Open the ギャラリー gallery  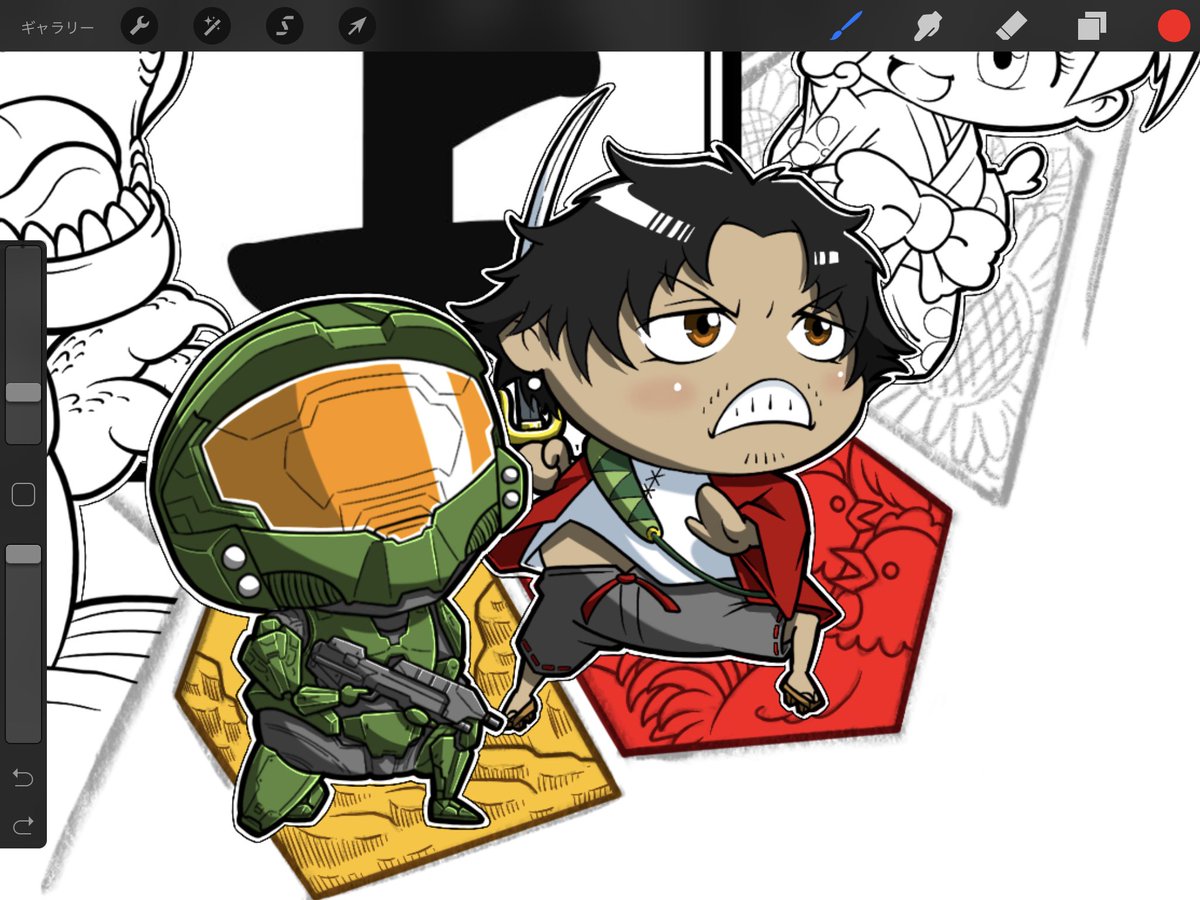tap(57, 27)
